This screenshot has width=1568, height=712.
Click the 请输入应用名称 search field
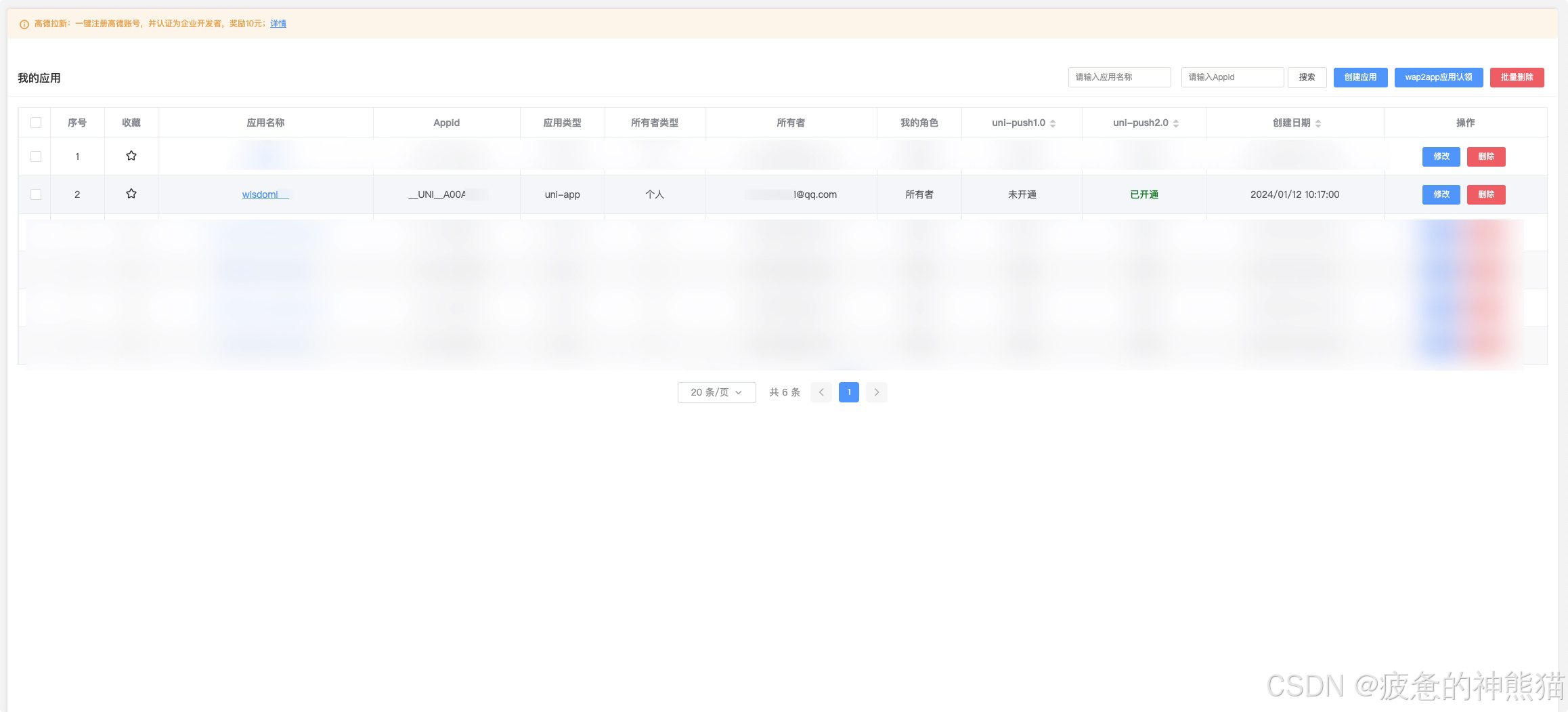pos(1118,77)
